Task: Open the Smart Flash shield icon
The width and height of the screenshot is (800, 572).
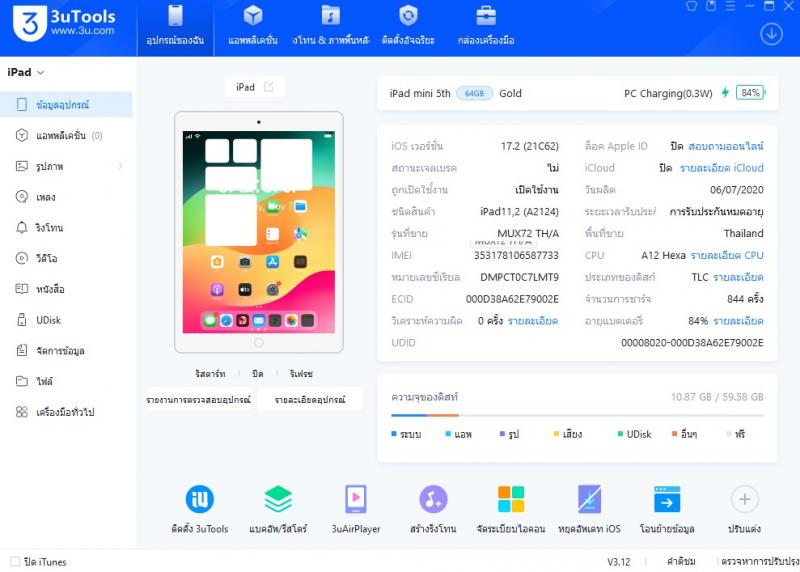Action: pos(408,16)
